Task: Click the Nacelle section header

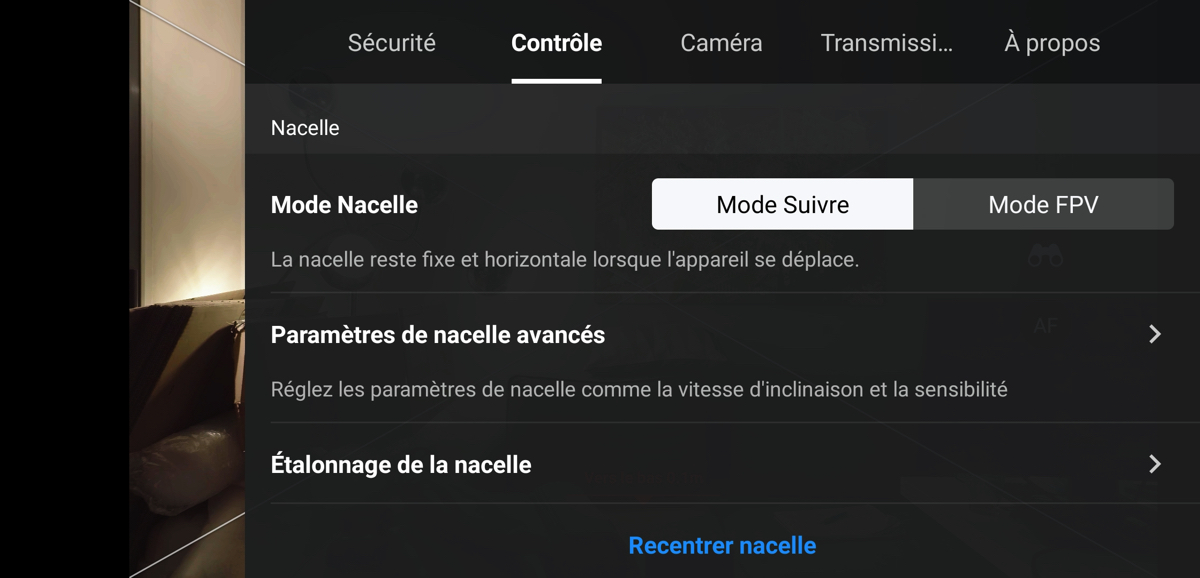Action: [305, 128]
